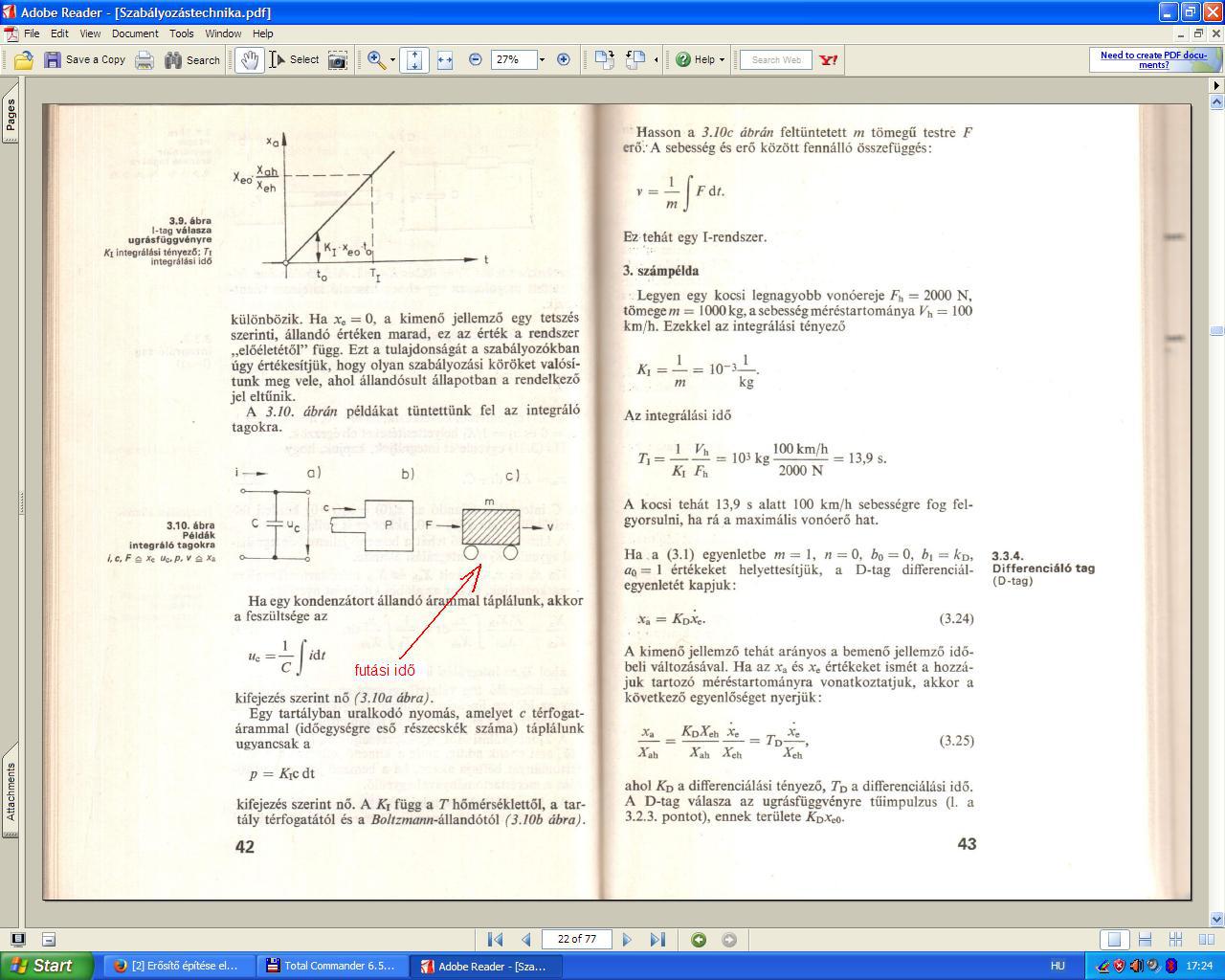Open the Attachments side panel tab
Image resolution: width=1225 pixels, height=980 pixels.
tap(10, 791)
